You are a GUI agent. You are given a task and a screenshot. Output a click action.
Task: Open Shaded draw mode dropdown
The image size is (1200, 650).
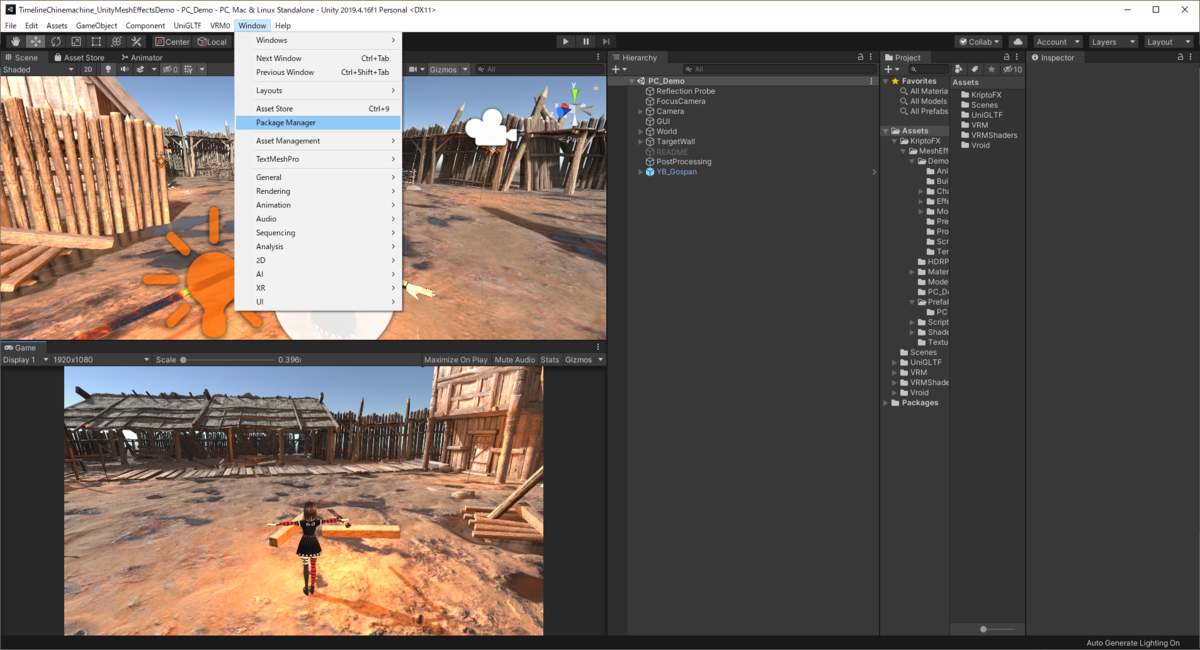[x=38, y=70]
